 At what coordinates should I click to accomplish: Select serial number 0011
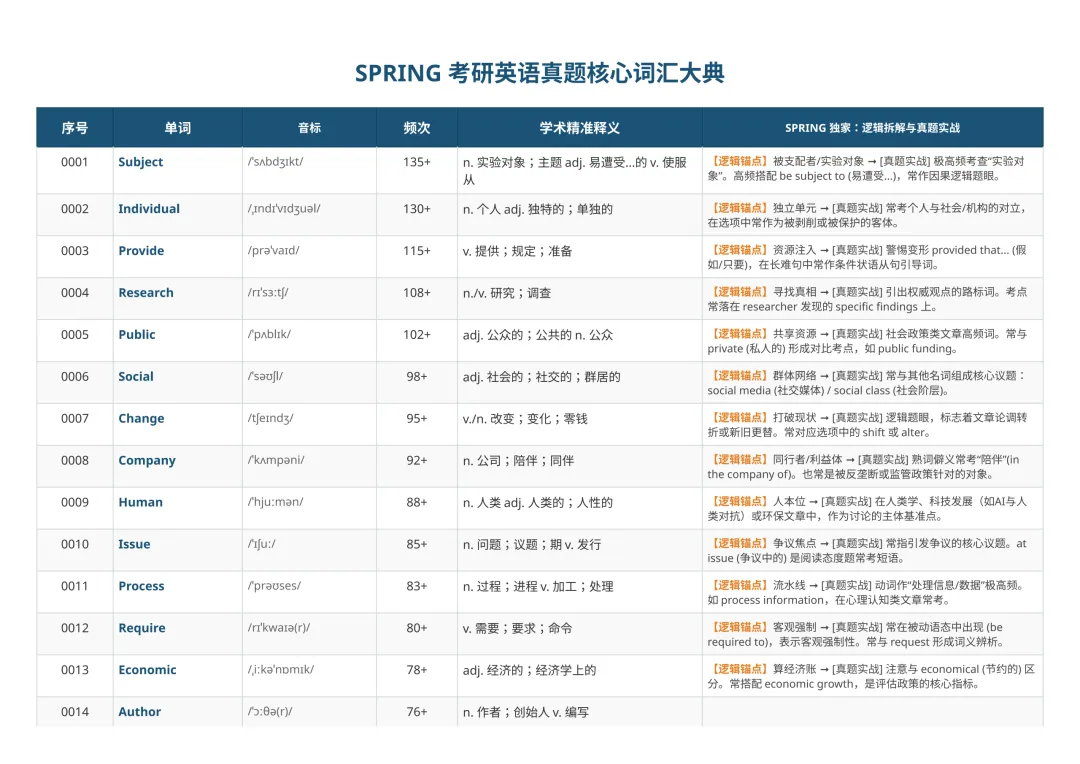[x=74, y=586]
